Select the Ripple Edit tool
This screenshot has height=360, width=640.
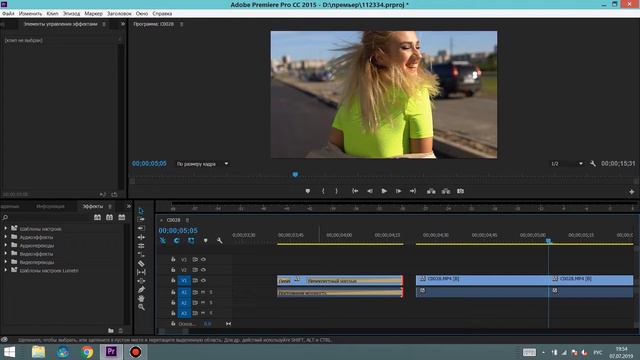tap(141, 228)
